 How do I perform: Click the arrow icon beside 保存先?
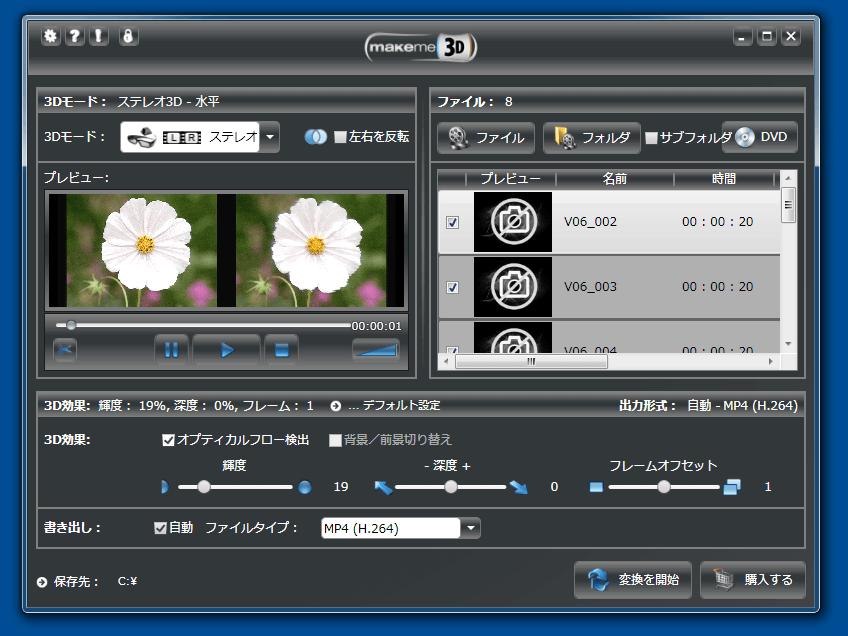42,582
